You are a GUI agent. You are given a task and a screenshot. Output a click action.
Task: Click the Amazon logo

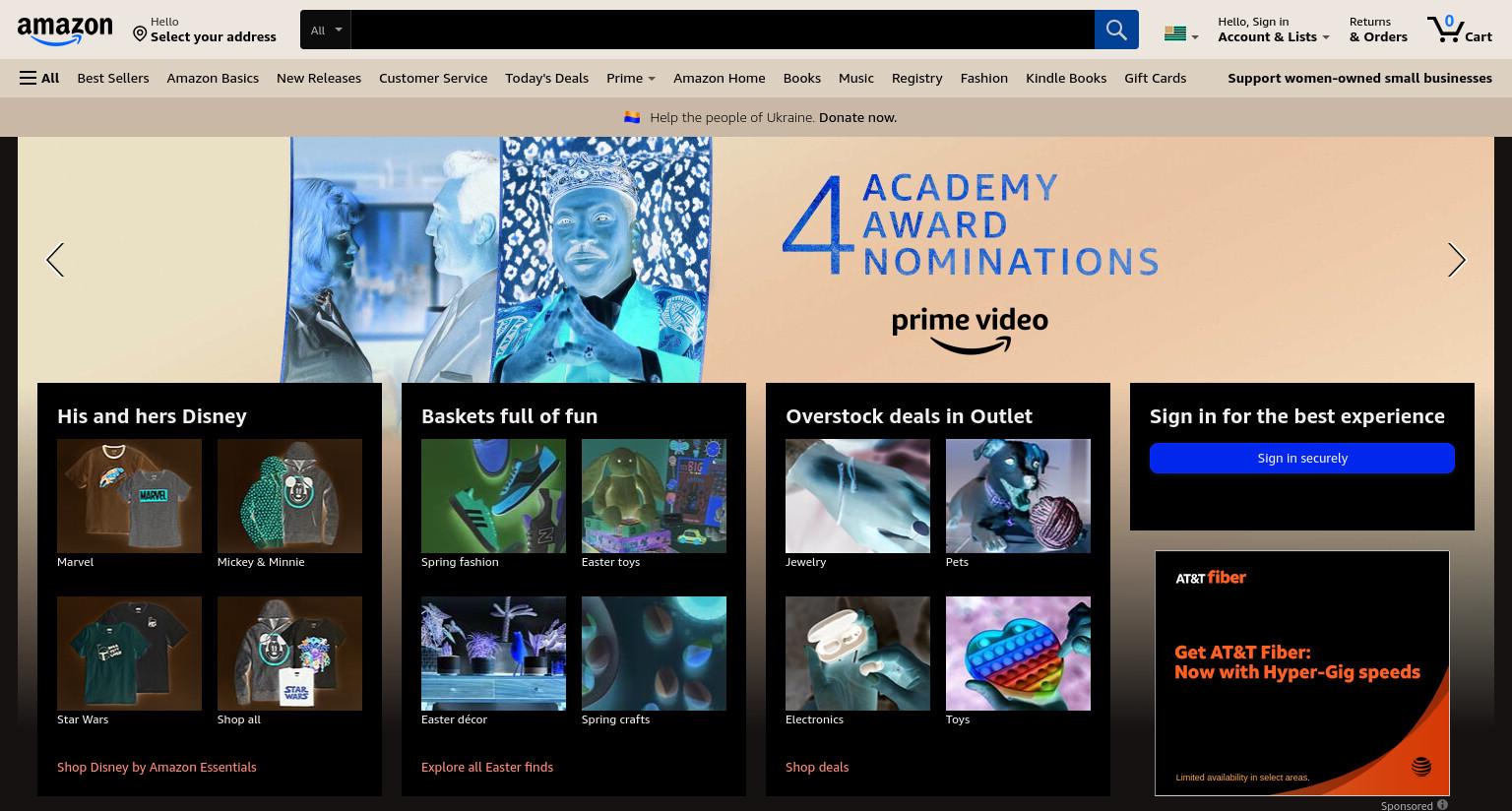[x=65, y=31]
